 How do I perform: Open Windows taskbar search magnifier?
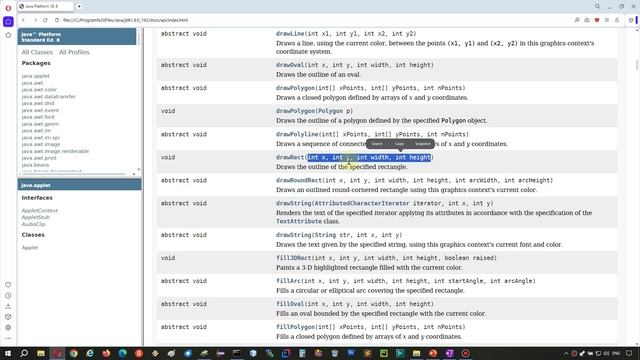[24, 353]
